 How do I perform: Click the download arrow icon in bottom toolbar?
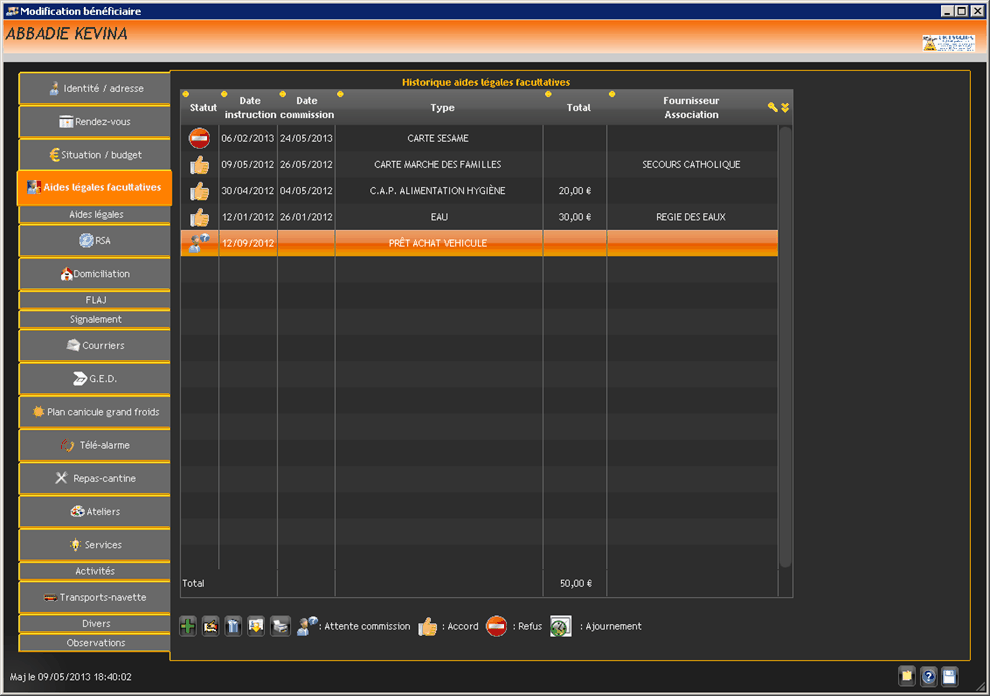point(256,627)
